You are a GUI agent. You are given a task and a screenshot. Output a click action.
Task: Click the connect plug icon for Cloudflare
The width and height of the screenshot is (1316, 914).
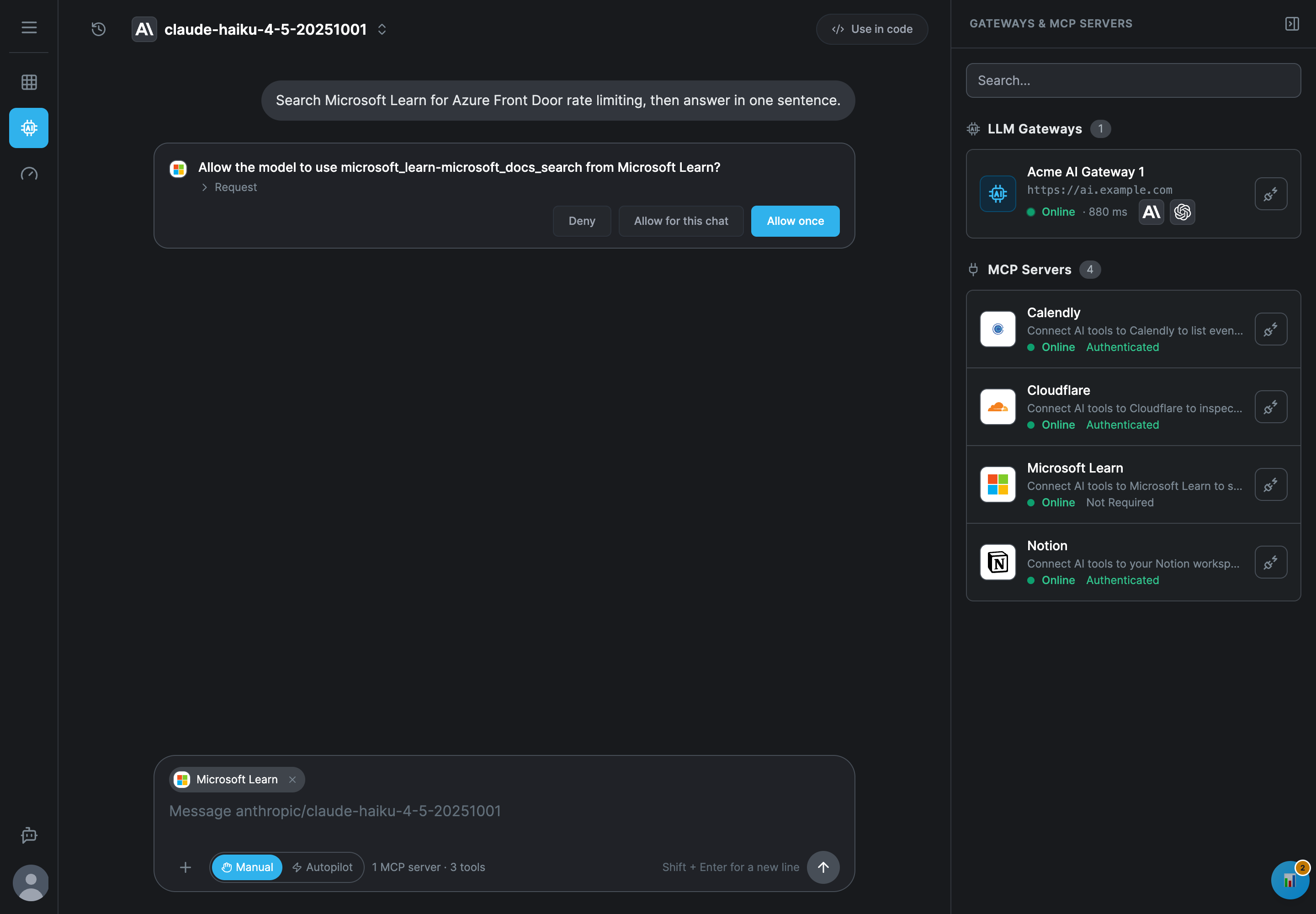tap(1271, 407)
